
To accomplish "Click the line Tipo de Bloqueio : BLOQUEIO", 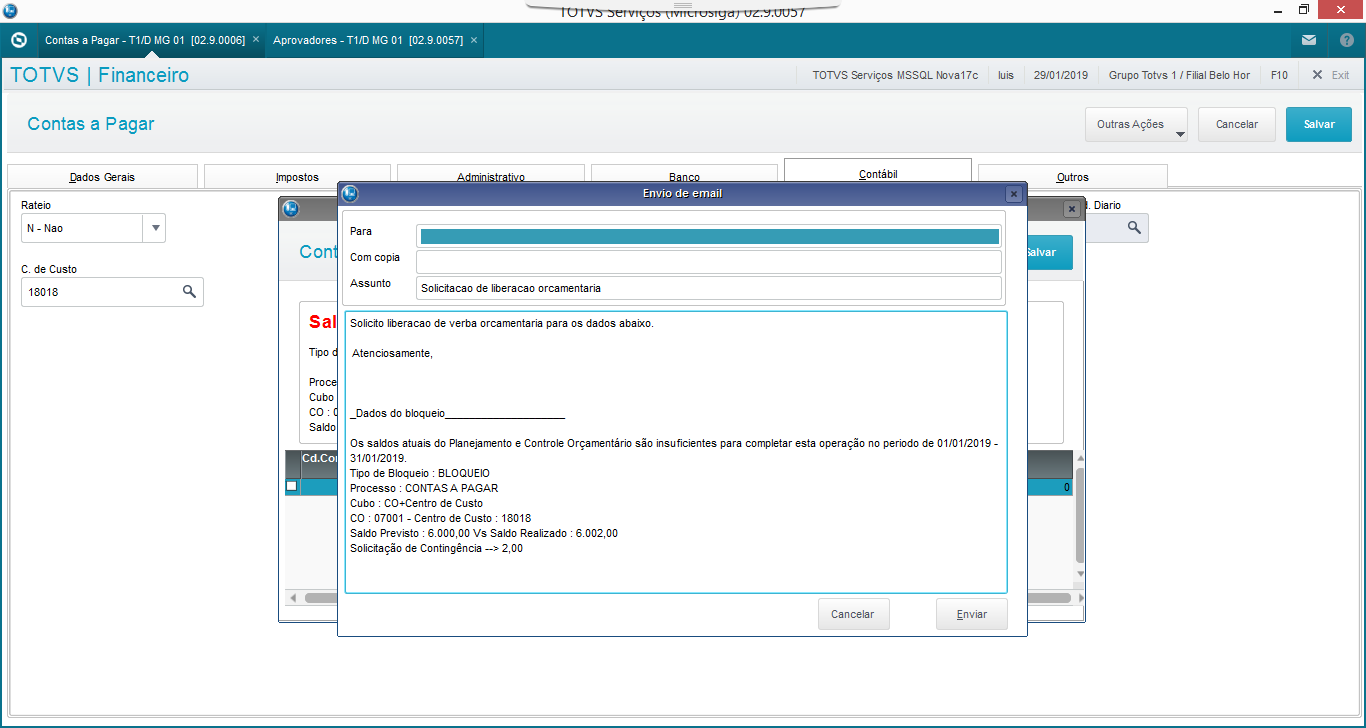I will [x=420, y=473].
